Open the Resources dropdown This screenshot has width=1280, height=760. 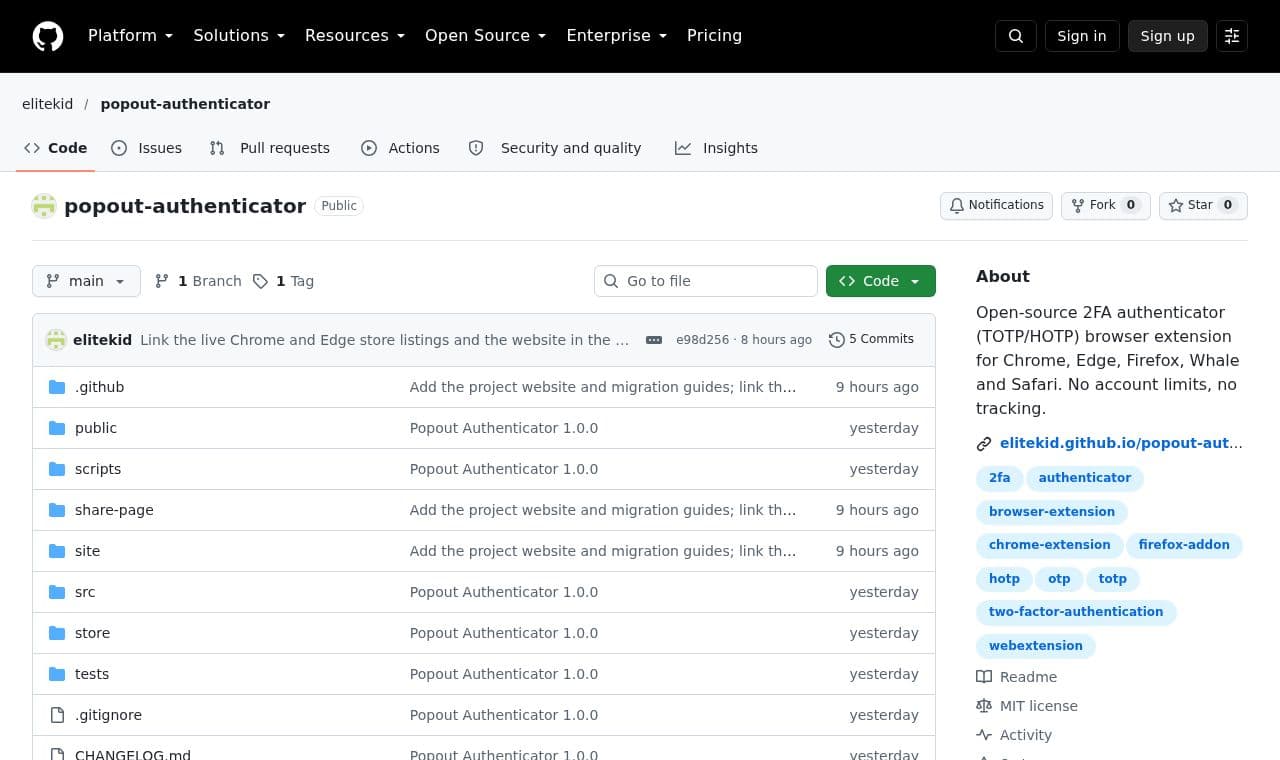(355, 36)
